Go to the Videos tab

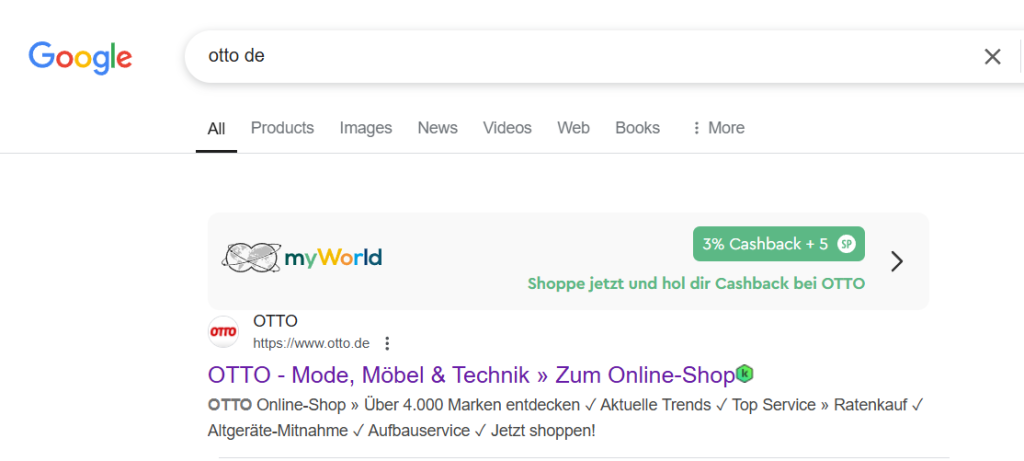(507, 128)
